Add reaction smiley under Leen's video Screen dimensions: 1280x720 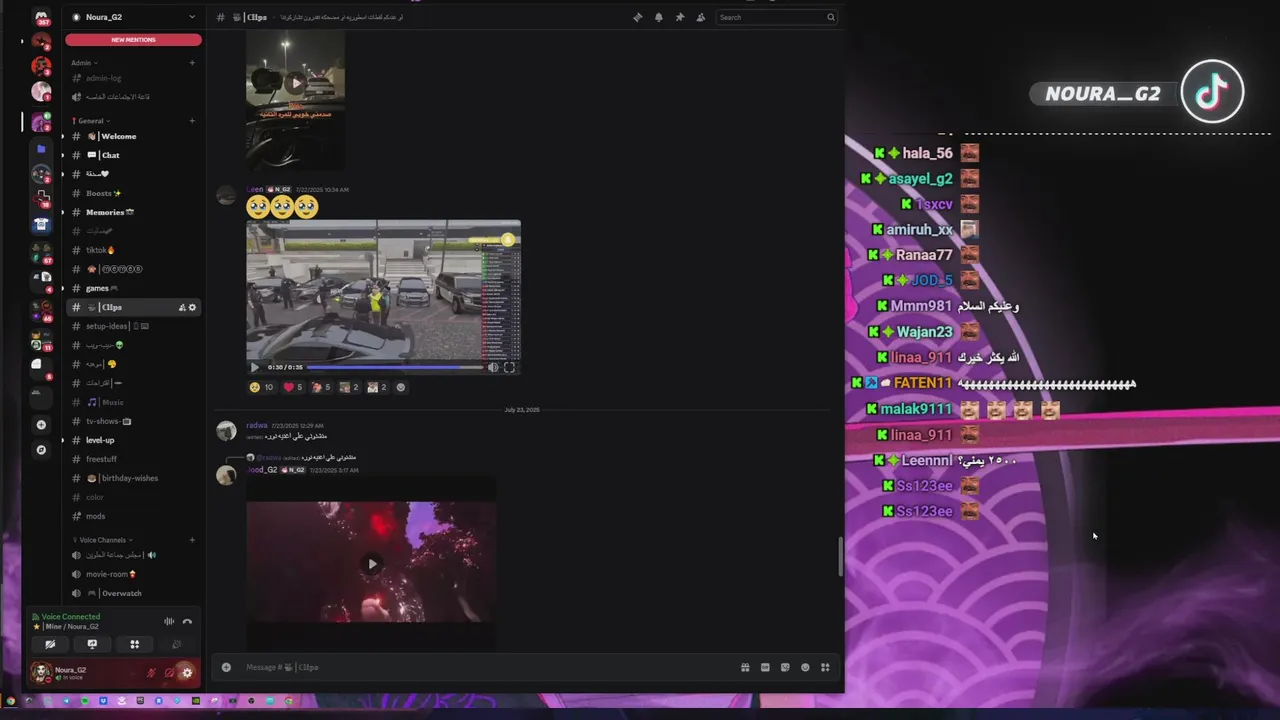(x=401, y=387)
